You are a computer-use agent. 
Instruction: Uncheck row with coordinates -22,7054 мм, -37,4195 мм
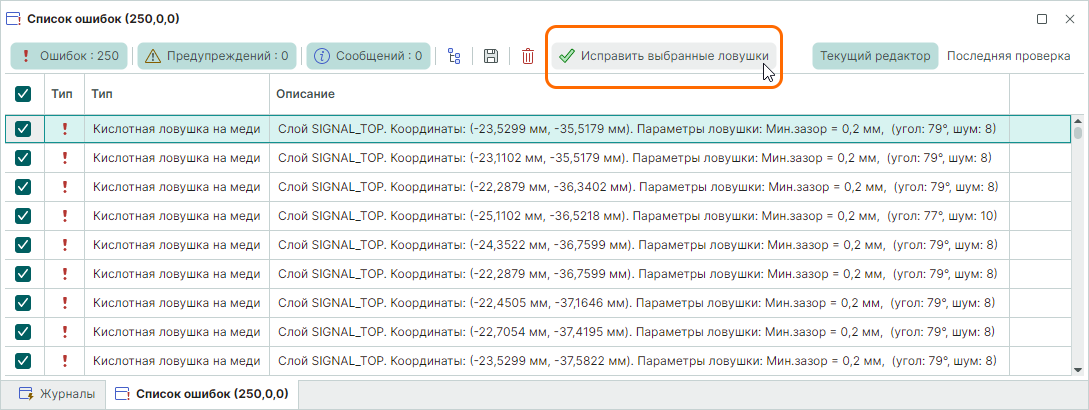coord(23,331)
